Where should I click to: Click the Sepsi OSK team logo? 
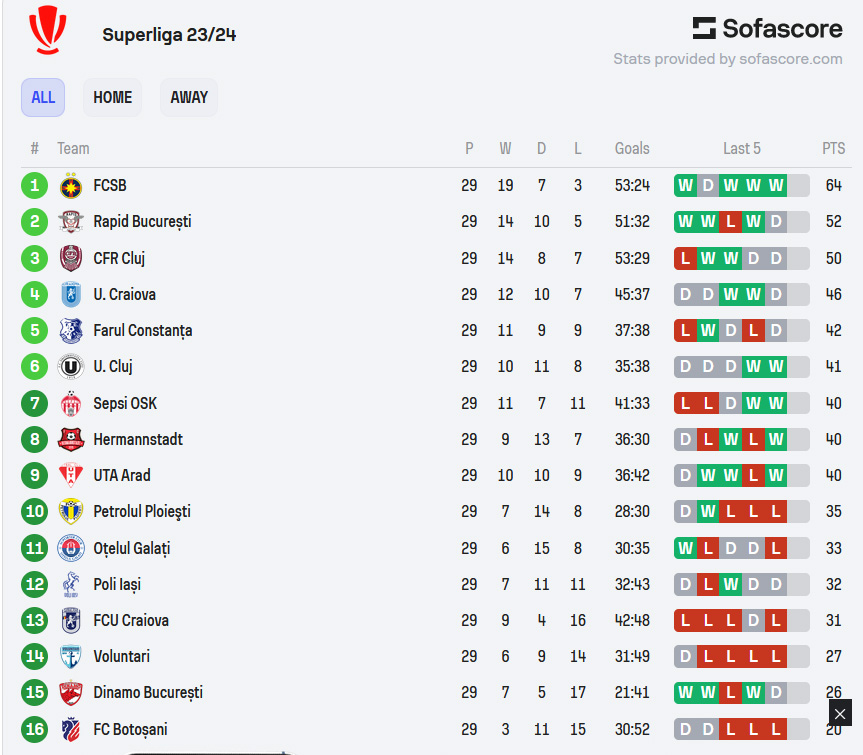click(x=71, y=404)
